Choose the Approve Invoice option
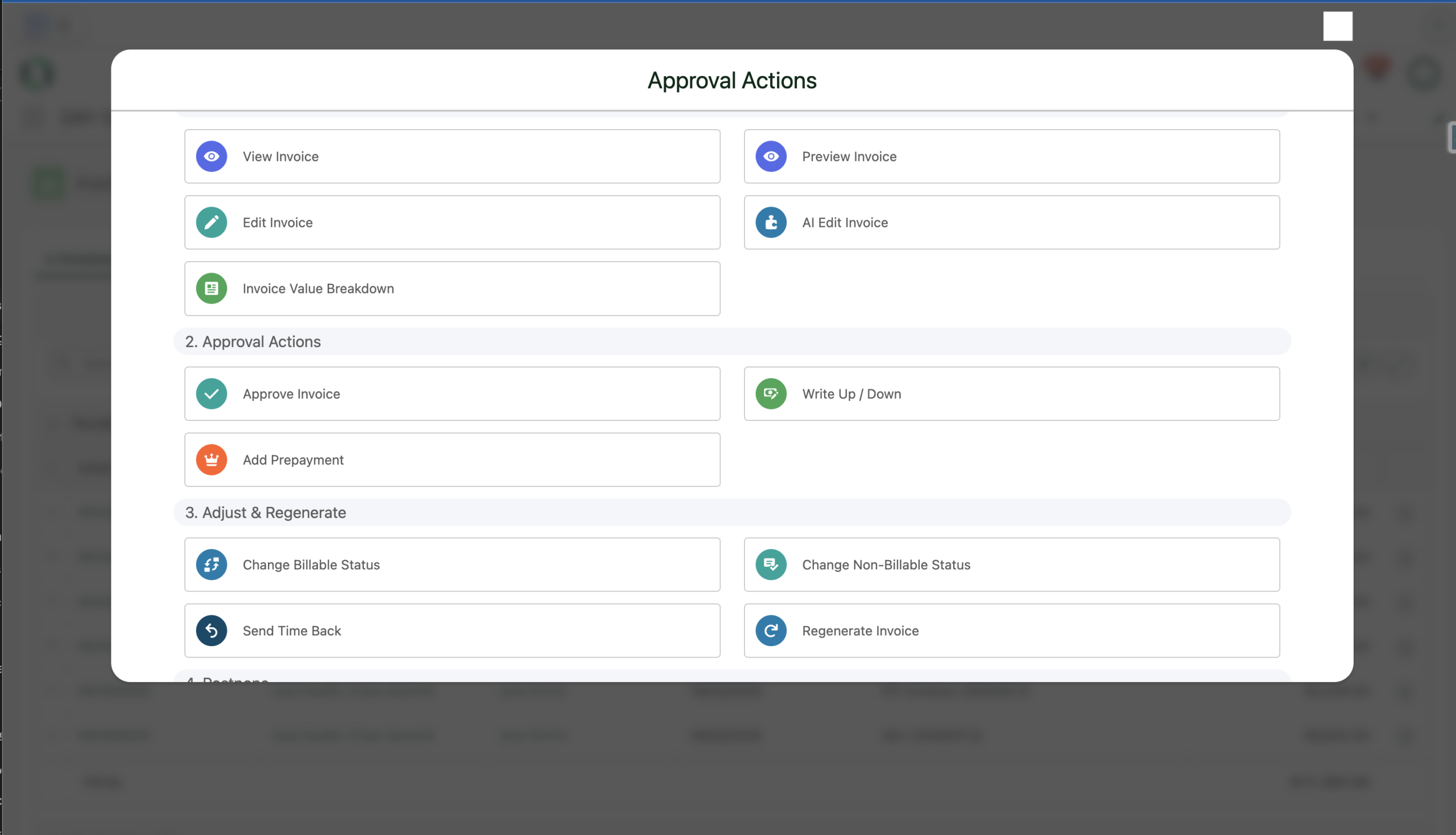This screenshot has width=1456, height=835. point(452,394)
